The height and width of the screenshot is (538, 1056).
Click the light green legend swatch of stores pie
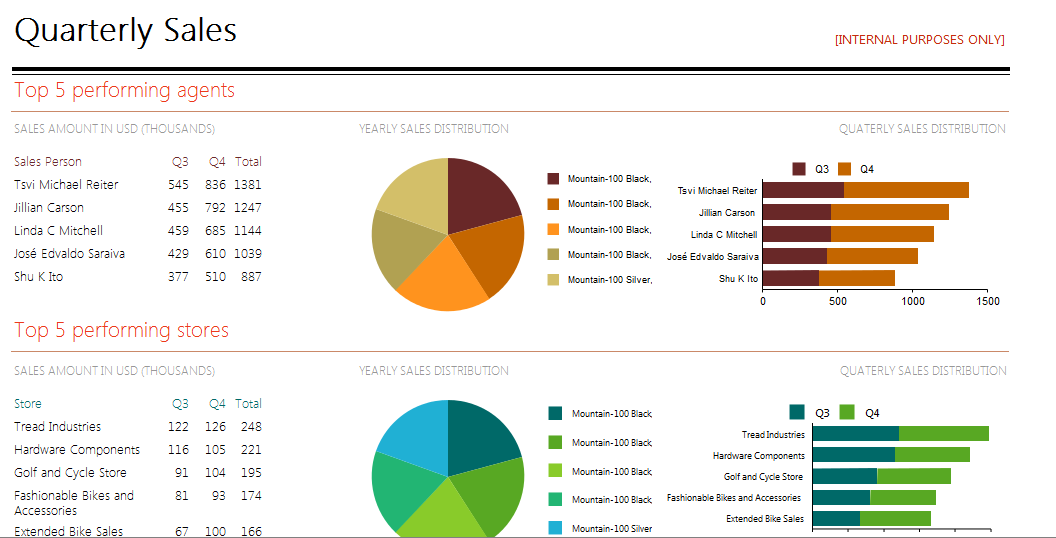(555, 471)
